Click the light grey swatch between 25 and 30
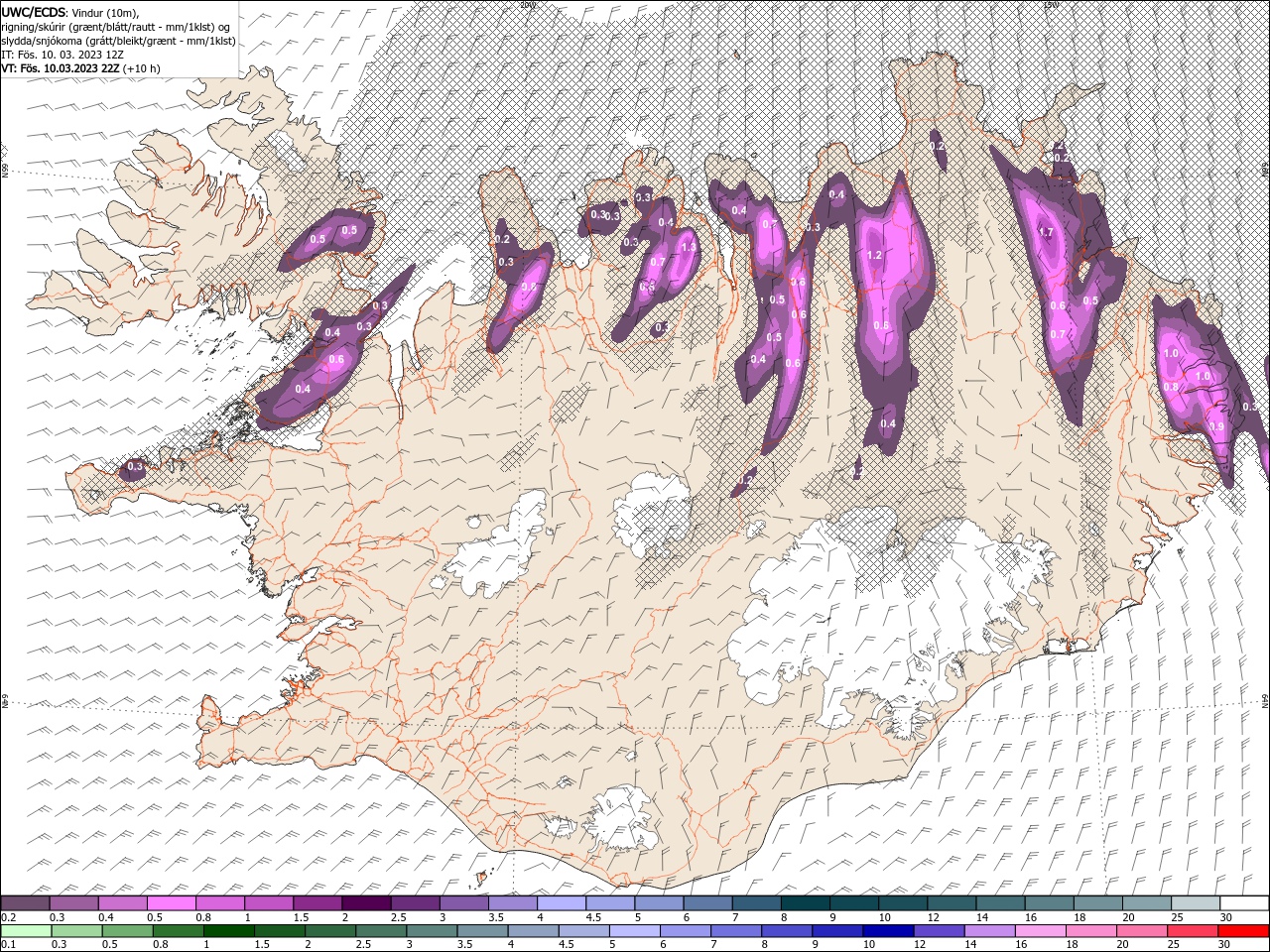 (1196, 903)
